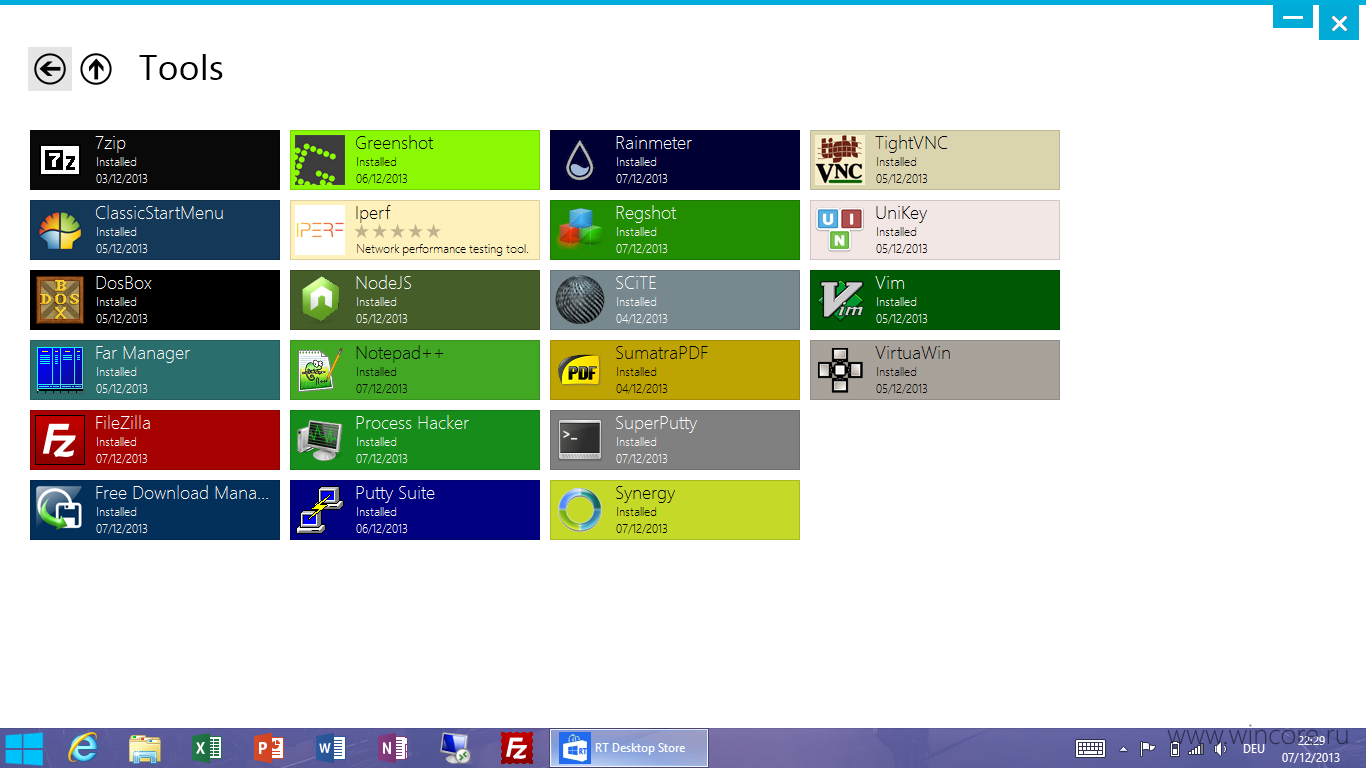1366x768 pixels.
Task: Open the Rainmeter droplet icon
Action: point(580,160)
